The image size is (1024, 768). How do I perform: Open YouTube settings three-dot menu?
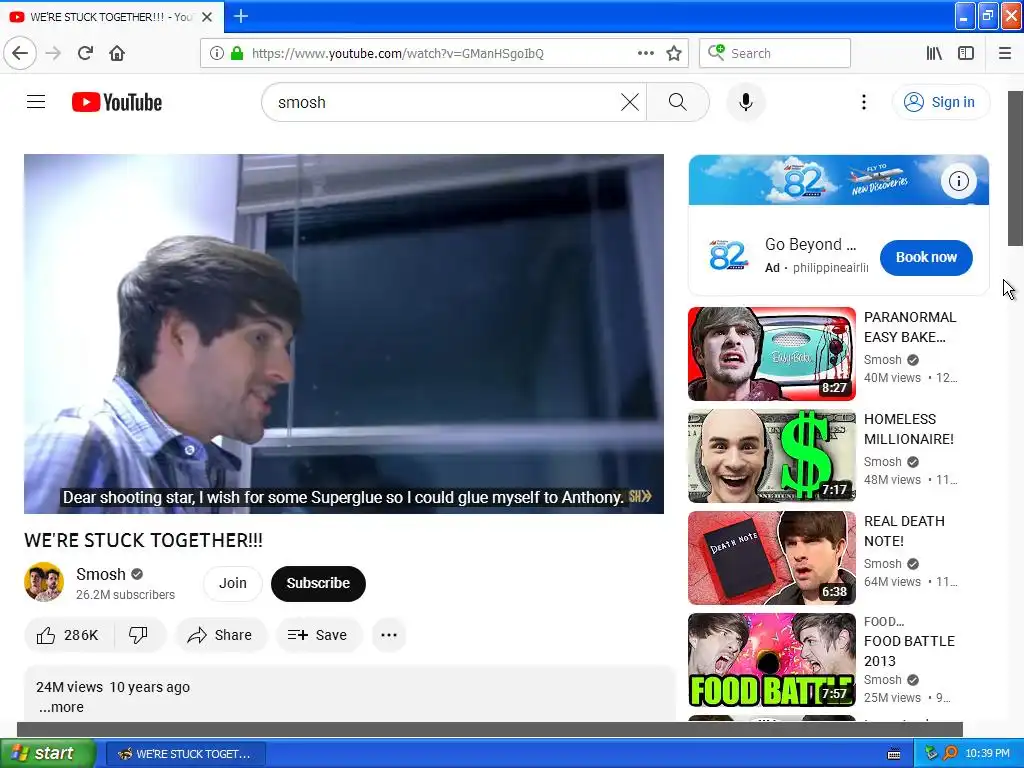863,102
